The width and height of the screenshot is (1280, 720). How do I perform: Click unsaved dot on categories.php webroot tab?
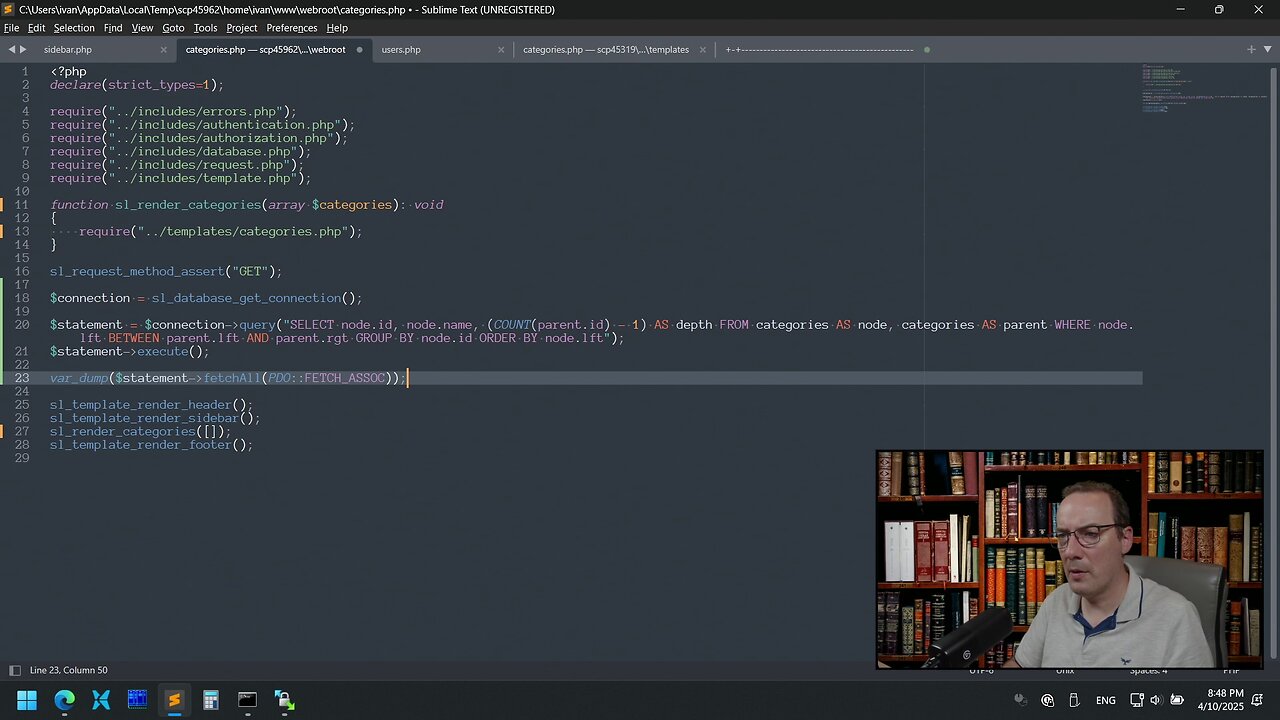[360, 50]
